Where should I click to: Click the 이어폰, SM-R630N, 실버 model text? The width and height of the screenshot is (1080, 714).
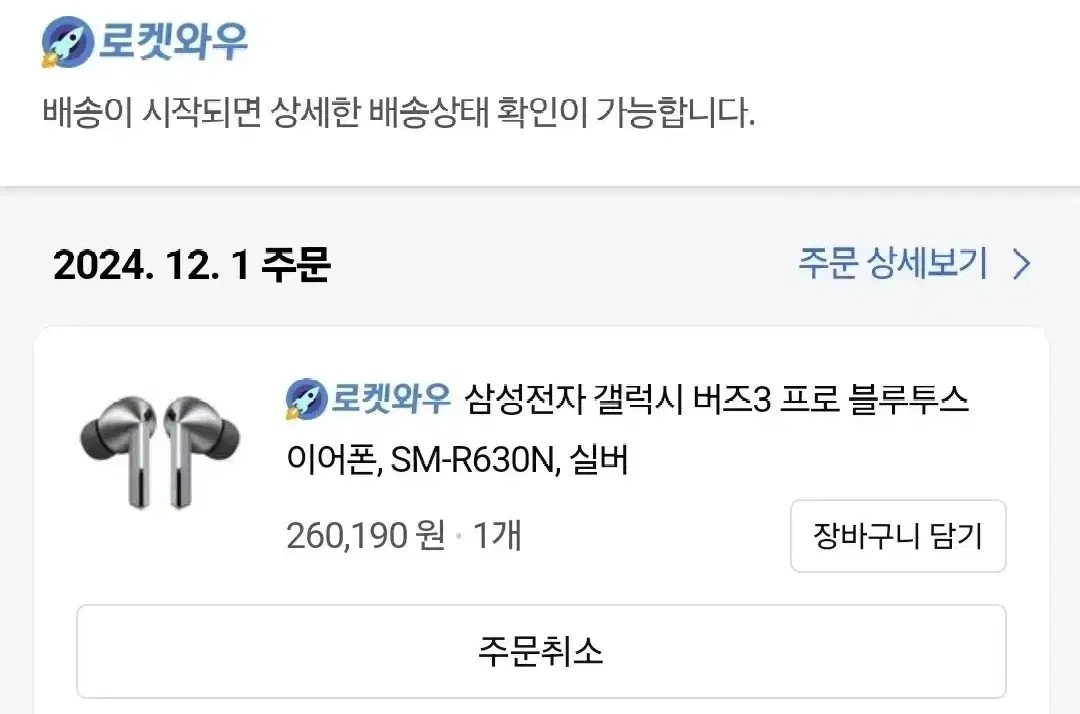[x=457, y=459]
